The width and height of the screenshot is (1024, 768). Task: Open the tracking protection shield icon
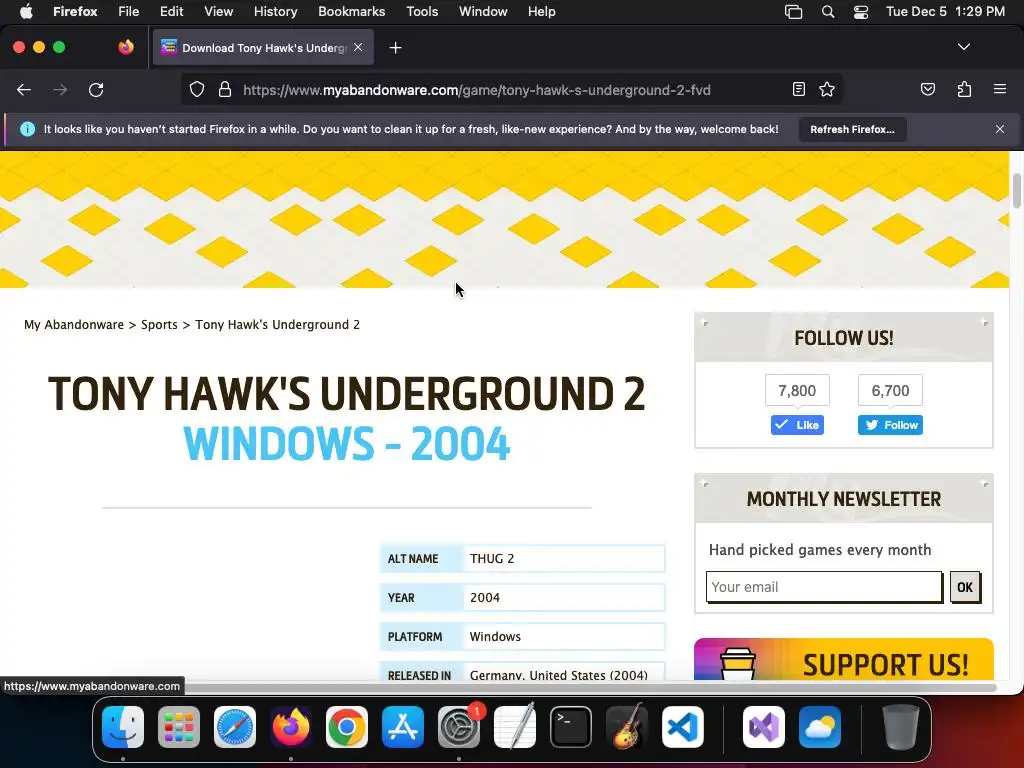[197, 90]
